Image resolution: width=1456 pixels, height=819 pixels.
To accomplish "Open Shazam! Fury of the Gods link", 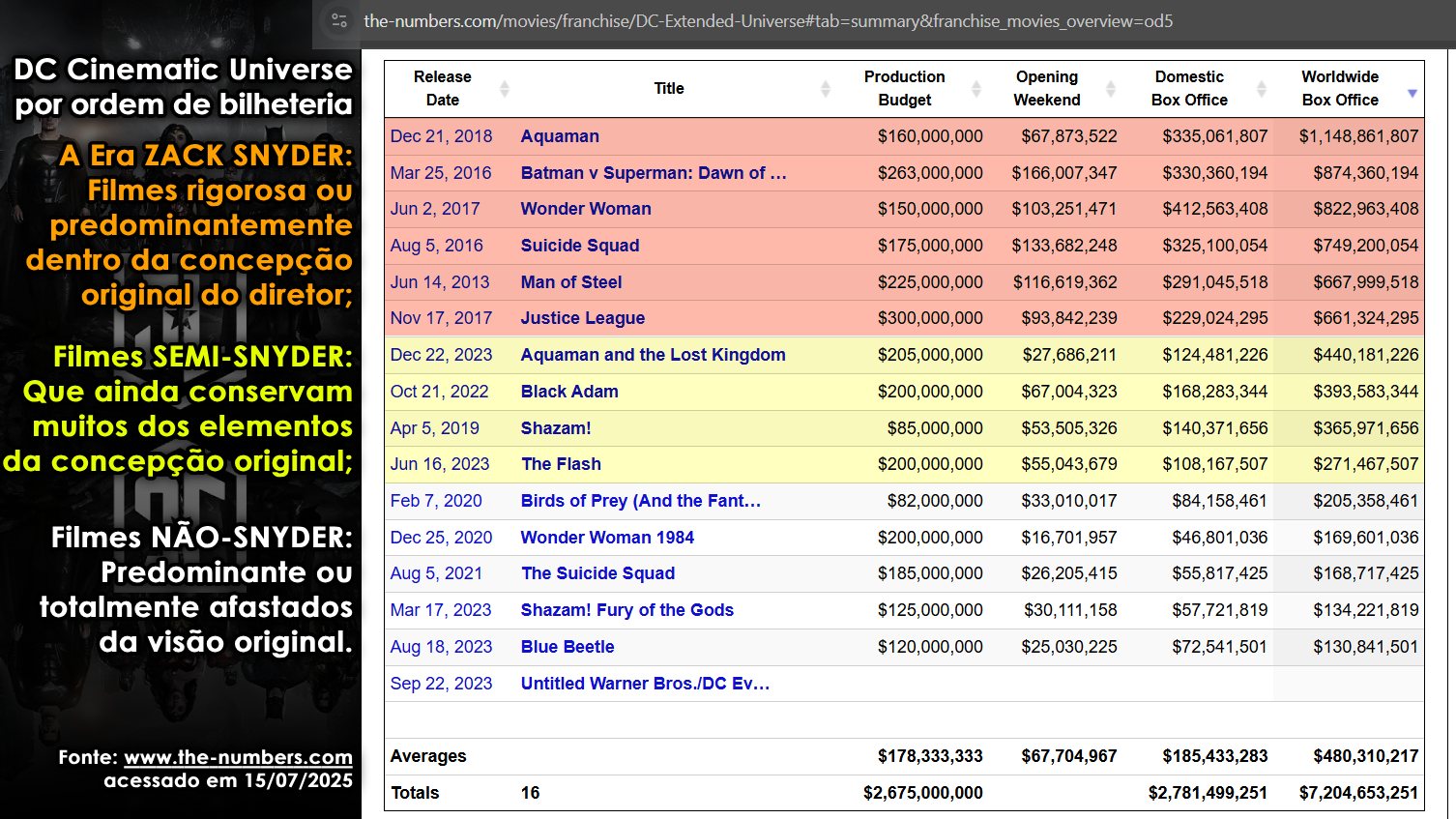I will pos(627,610).
